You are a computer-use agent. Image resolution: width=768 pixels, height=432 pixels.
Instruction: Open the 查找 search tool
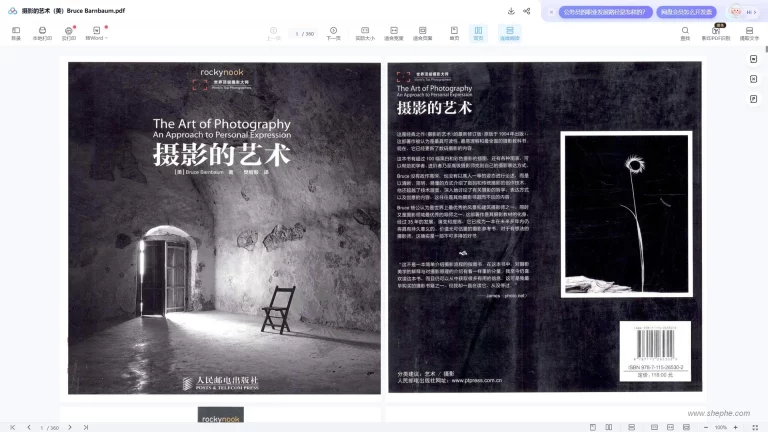coord(685,33)
